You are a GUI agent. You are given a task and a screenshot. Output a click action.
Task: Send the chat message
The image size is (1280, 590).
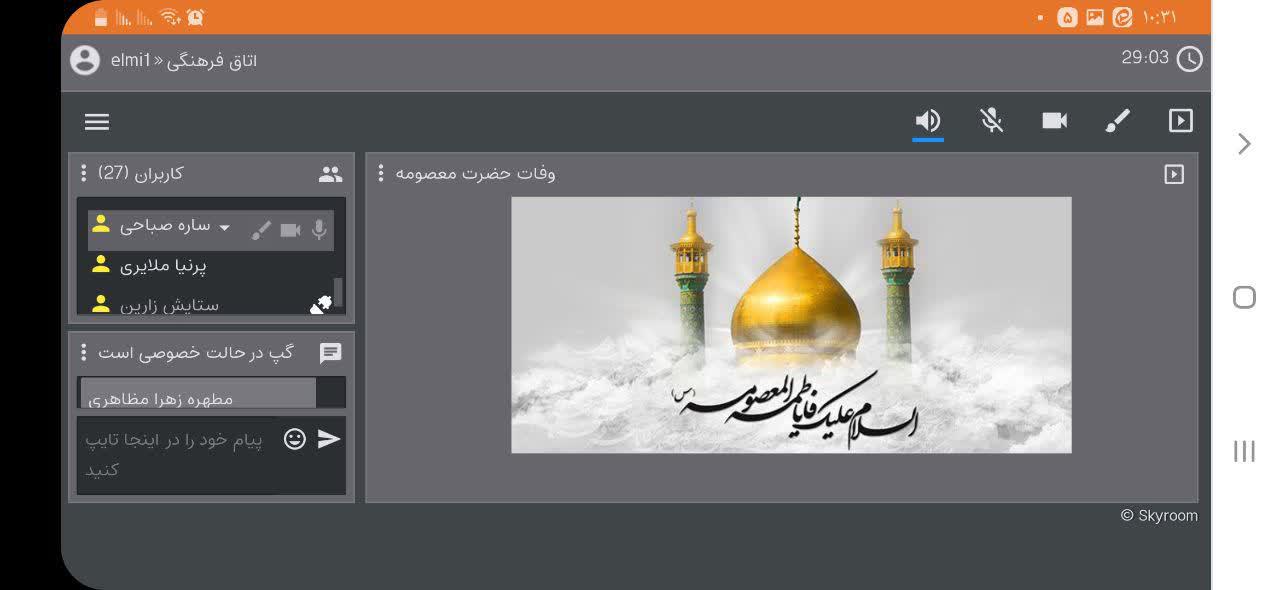(329, 439)
